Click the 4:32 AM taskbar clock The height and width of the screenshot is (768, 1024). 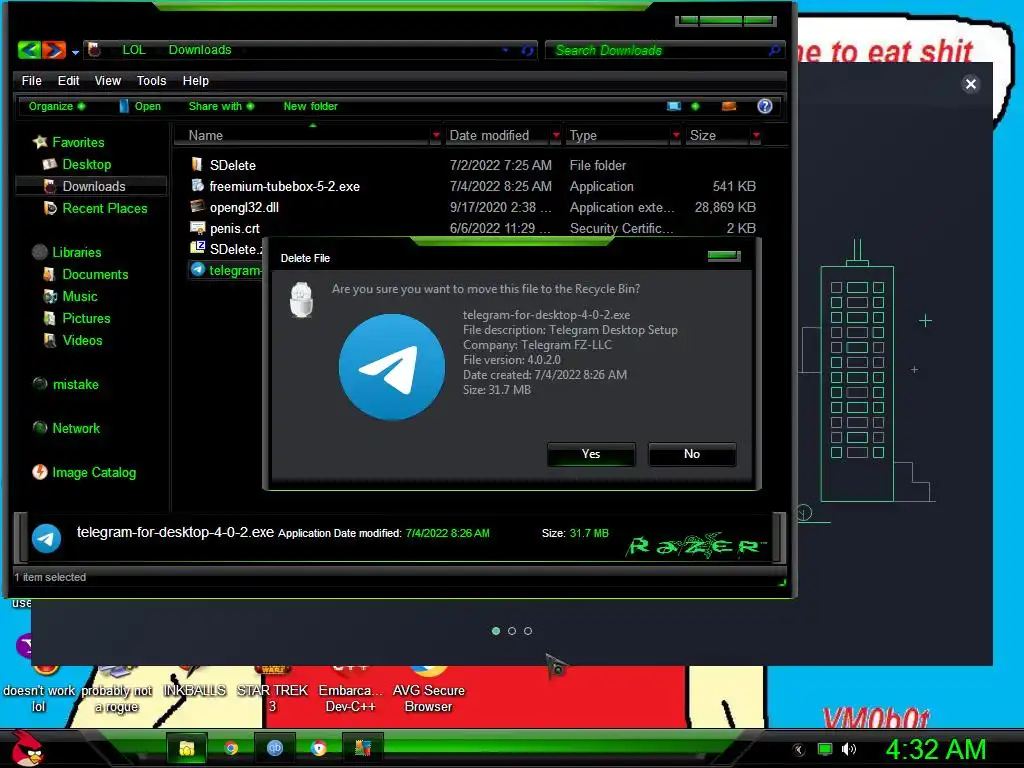coord(936,749)
